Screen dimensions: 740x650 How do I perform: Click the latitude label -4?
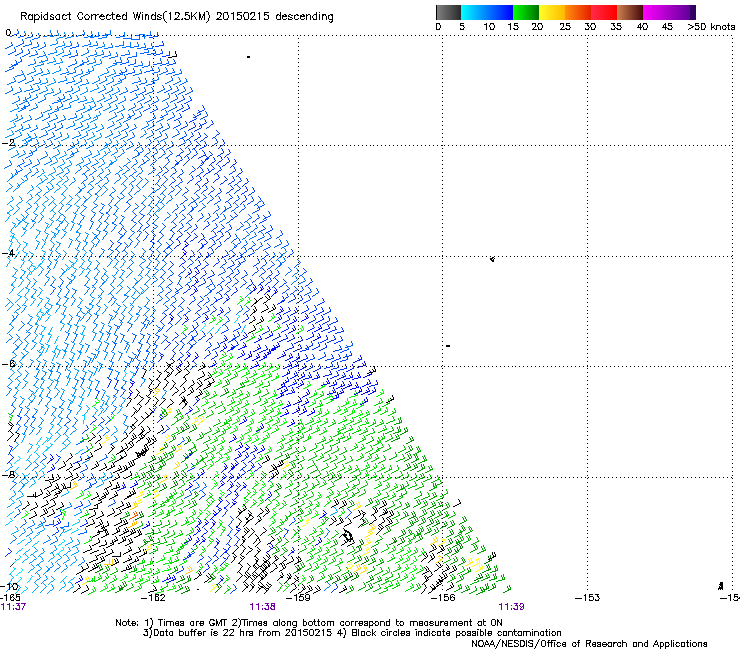click(9, 253)
